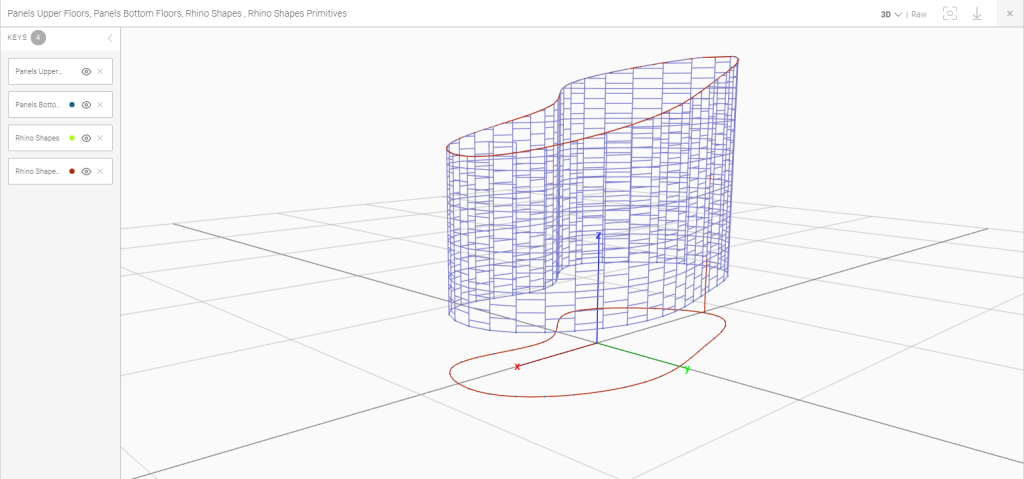
Task: Remove the green-dot Rhino Shapes key
Action: pyautogui.click(x=100, y=138)
